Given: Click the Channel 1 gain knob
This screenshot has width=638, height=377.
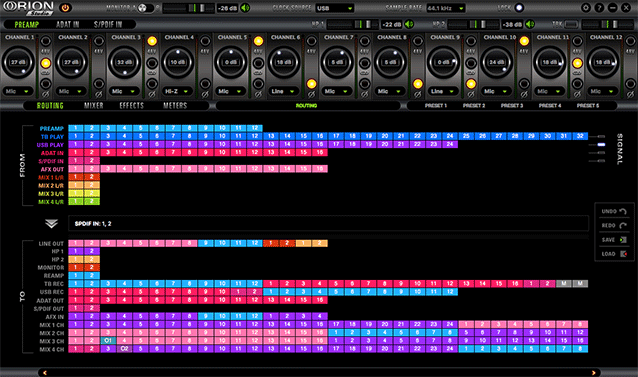Looking at the screenshot, I should coord(18,62).
